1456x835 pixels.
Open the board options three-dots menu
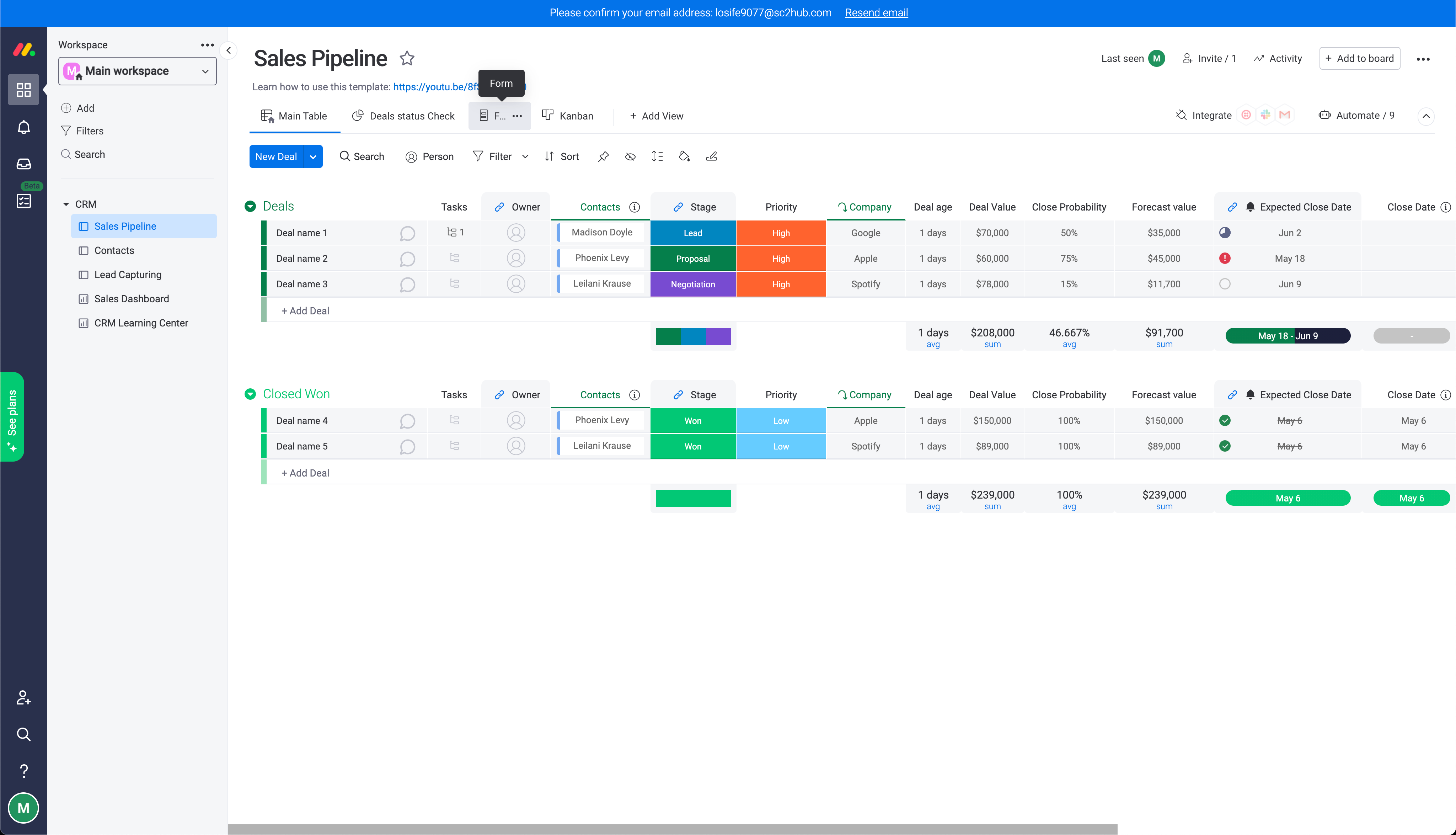[x=1423, y=59]
